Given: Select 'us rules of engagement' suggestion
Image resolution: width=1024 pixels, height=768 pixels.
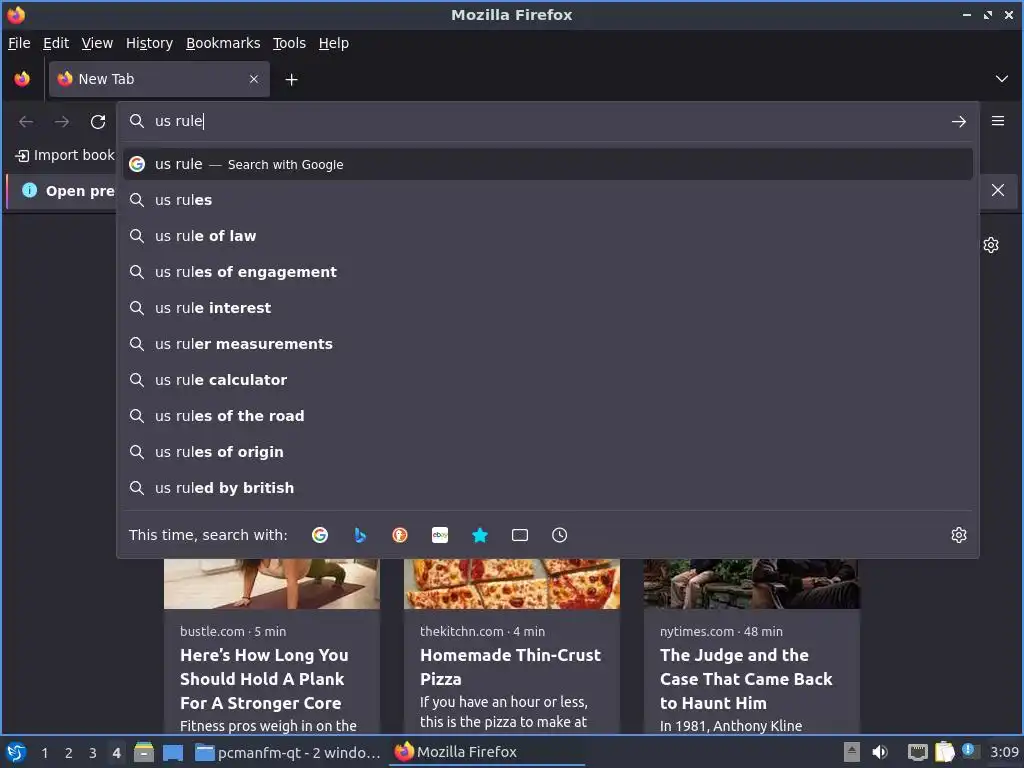Looking at the screenshot, I should [x=547, y=272].
